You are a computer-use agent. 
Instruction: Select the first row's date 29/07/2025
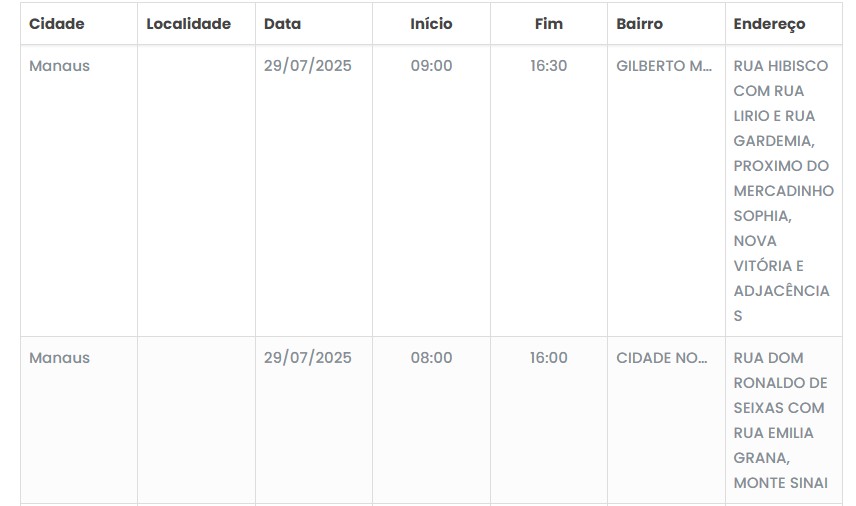308,66
